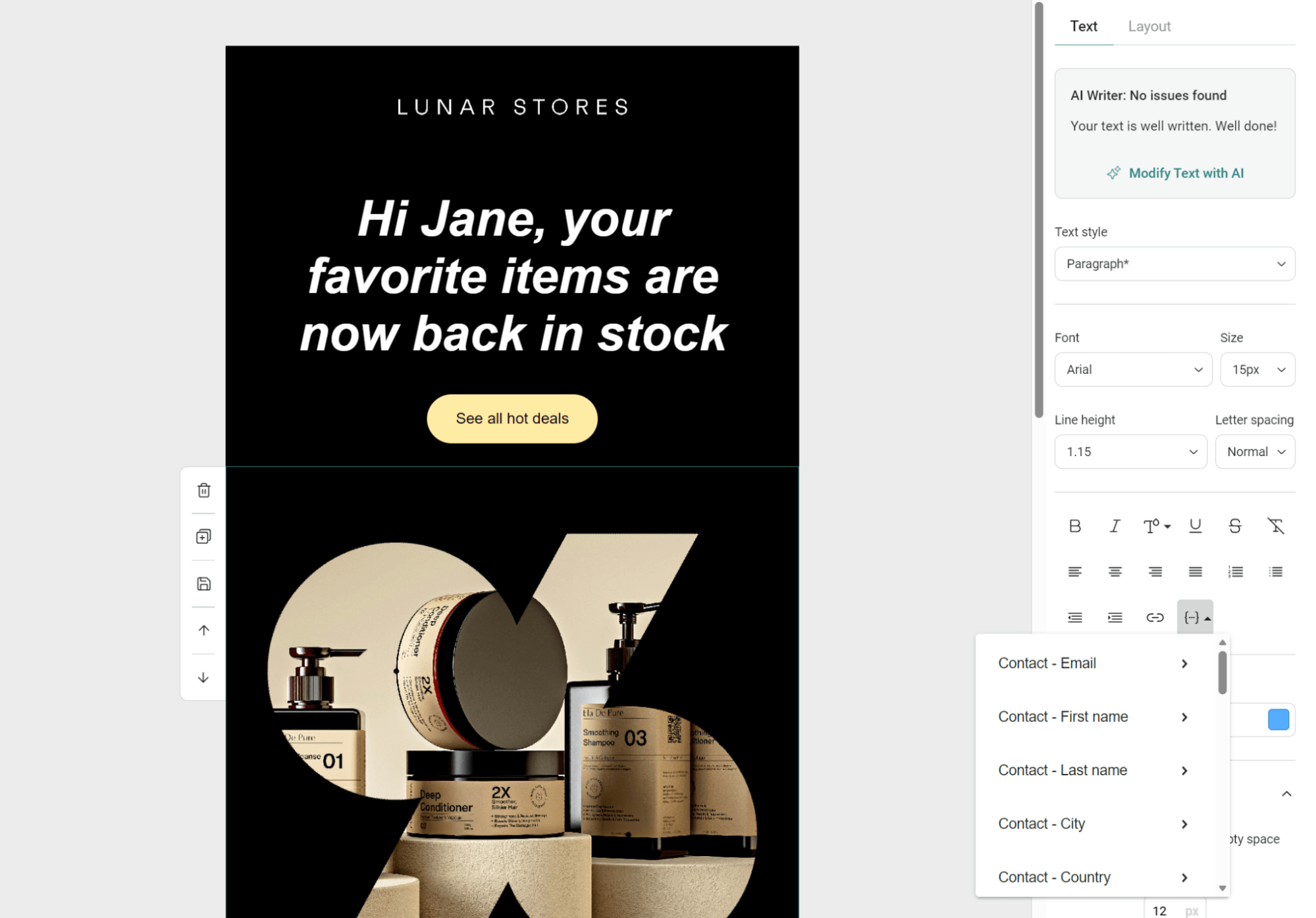
Task: Switch to the Layout tab
Action: click(1149, 26)
